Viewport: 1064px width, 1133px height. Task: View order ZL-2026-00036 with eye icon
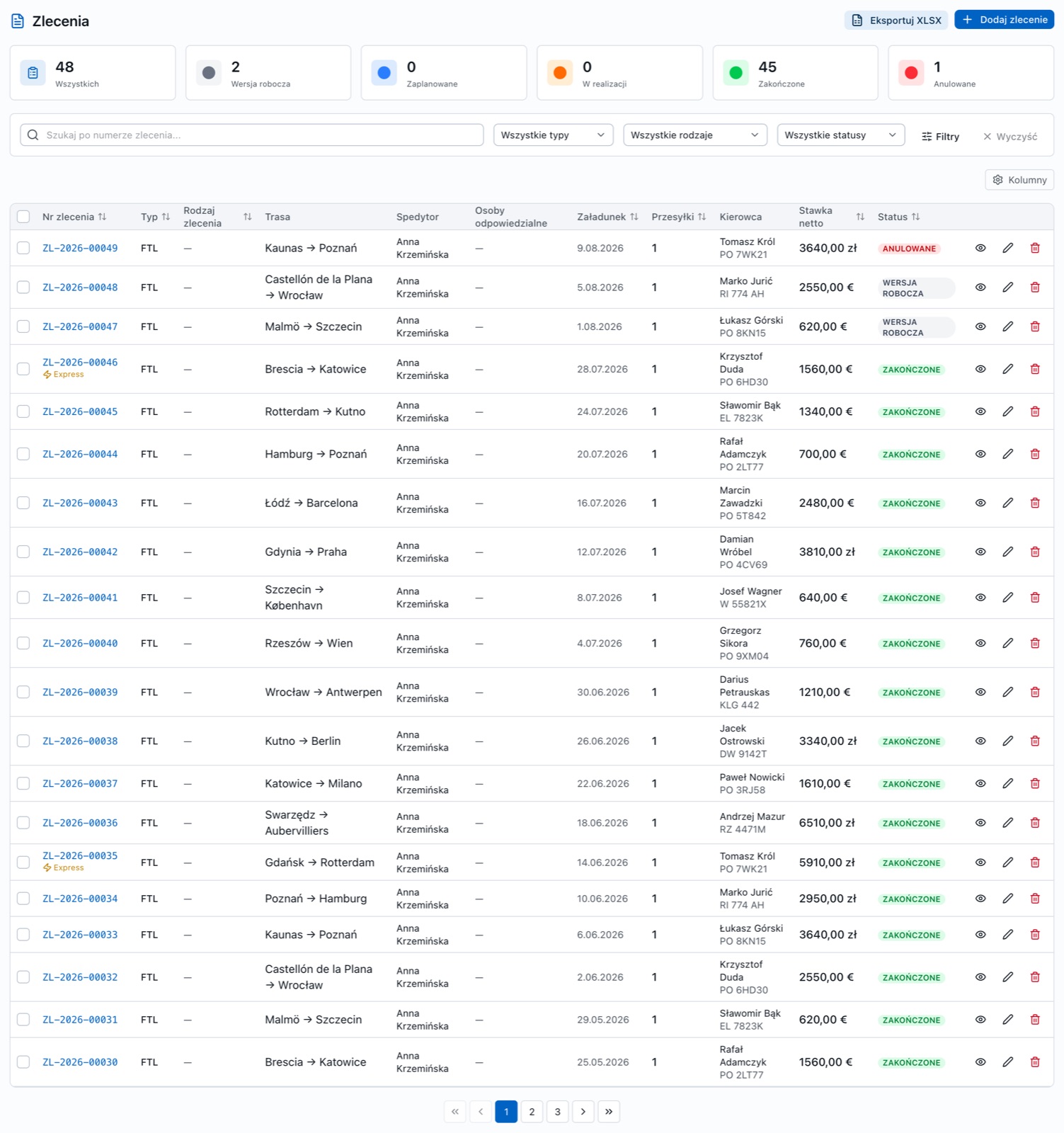point(980,823)
